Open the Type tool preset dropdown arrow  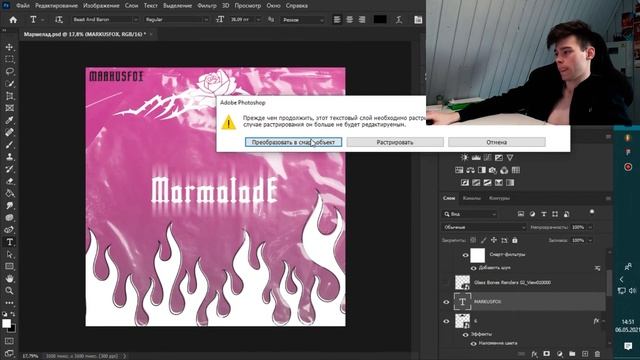pos(43,20)
